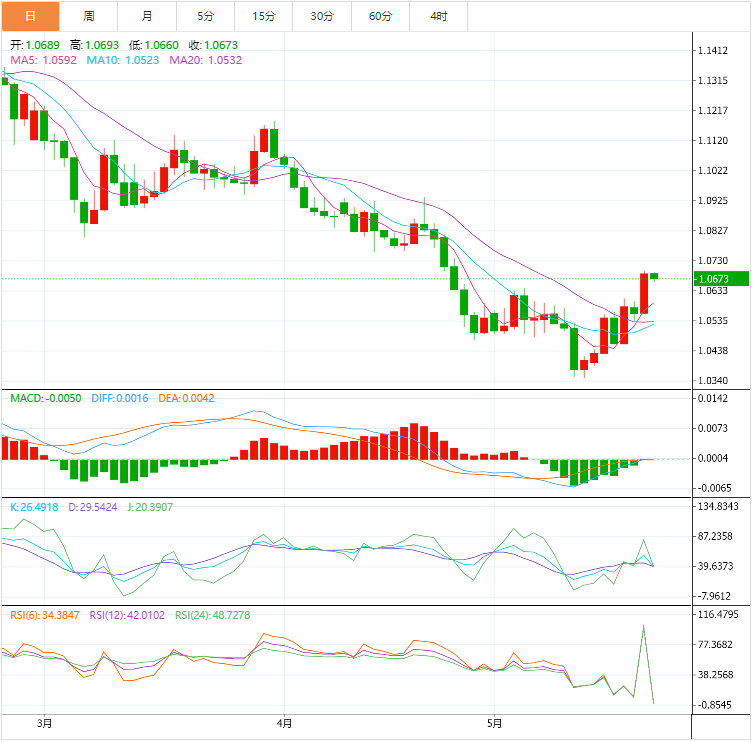This screenshot has height=742, width=755.
Task: Click the 1.1022 price axis label
Action: [713, 170]
